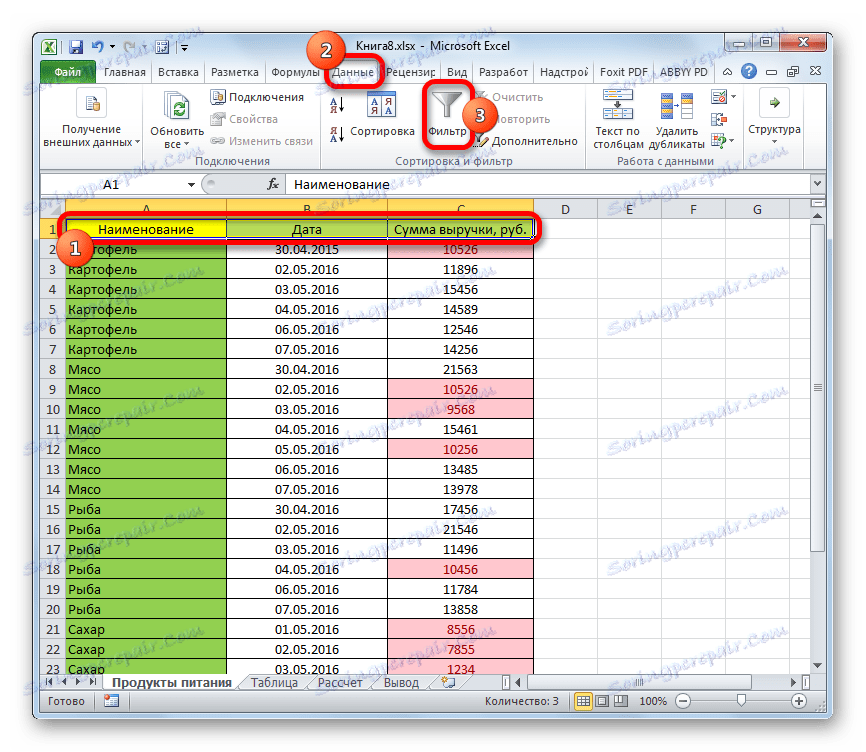Click the 100% zoom level button

pos(653,701)
